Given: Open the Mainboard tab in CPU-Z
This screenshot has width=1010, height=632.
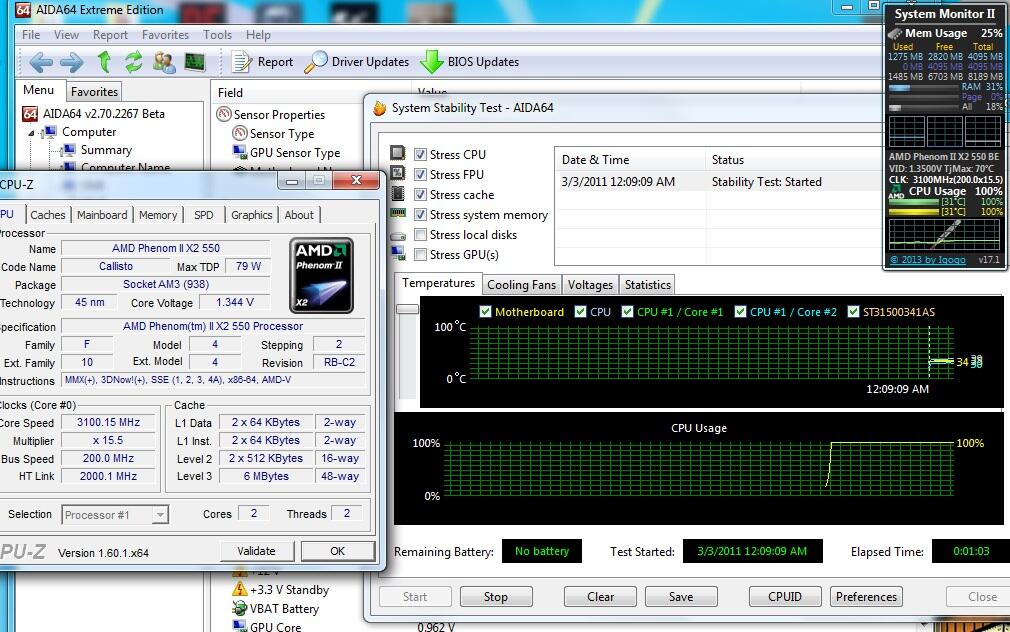Looking at the screenshot, I should coord(102,215).
